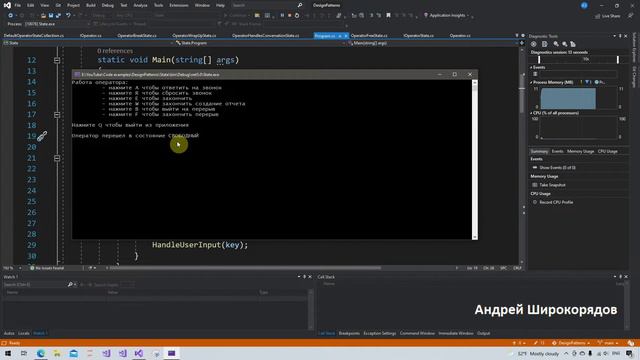Switch to OperatorFreeState.cs tab
Image resolution: width=640 pixels, height=360 pixels.
[369, 36]
